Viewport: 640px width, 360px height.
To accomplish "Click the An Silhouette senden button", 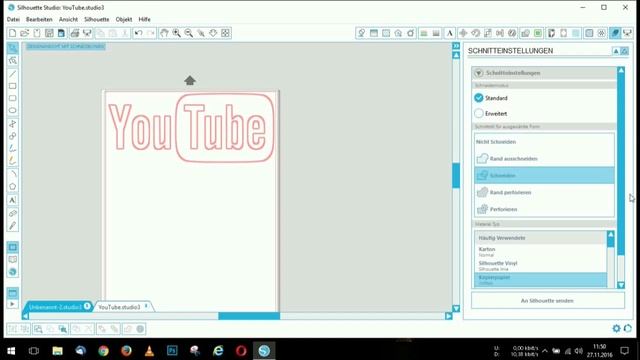I will pos(548,300).
